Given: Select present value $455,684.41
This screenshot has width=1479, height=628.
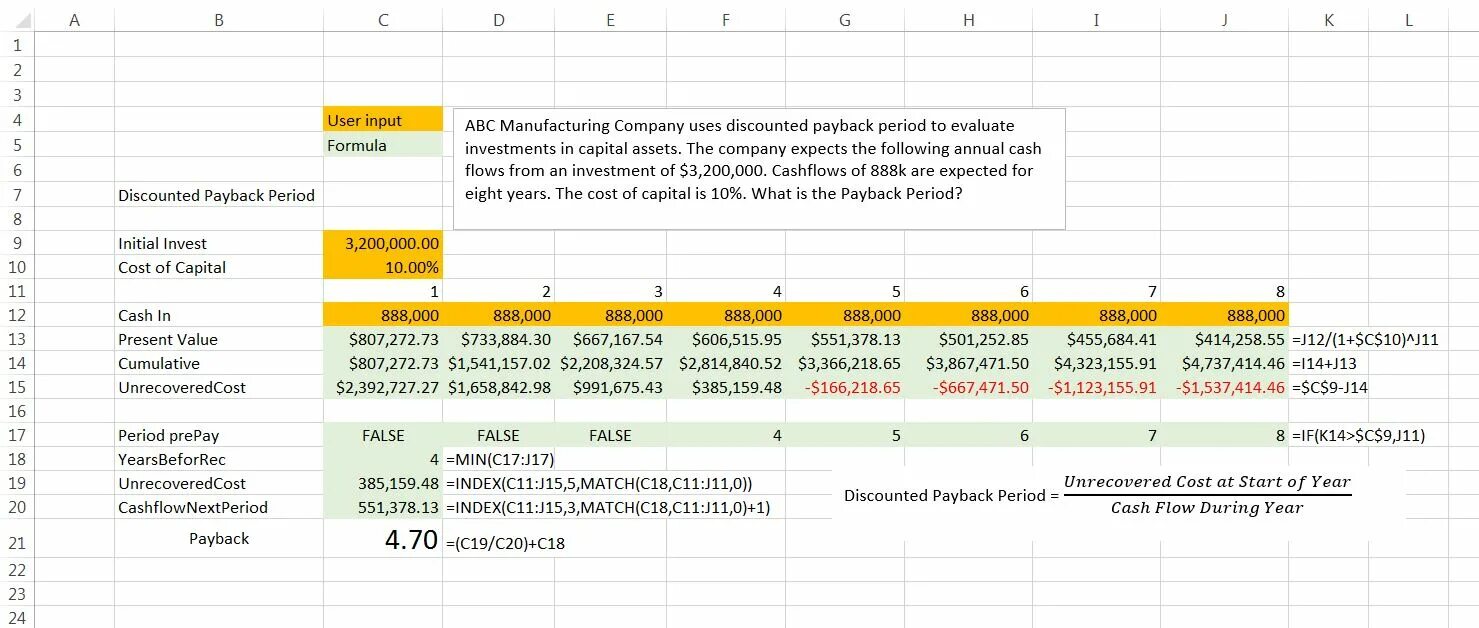Looking at the screenshot, I should point(1097,339).
